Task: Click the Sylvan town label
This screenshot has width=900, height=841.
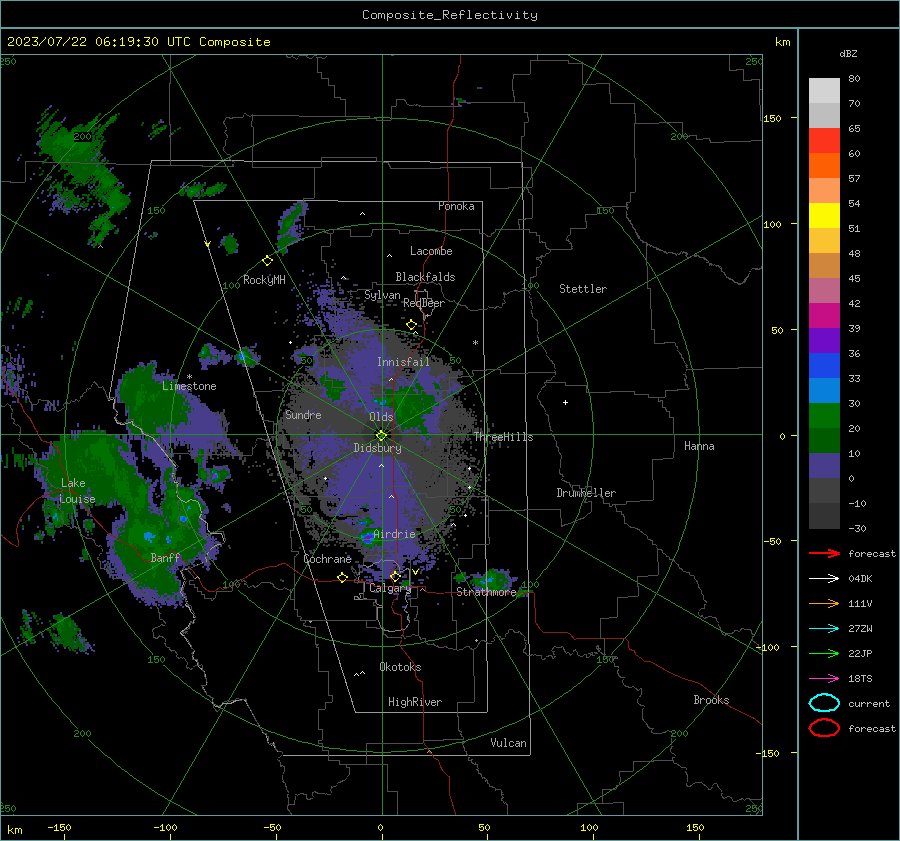Action: click(x=382, y=296)
